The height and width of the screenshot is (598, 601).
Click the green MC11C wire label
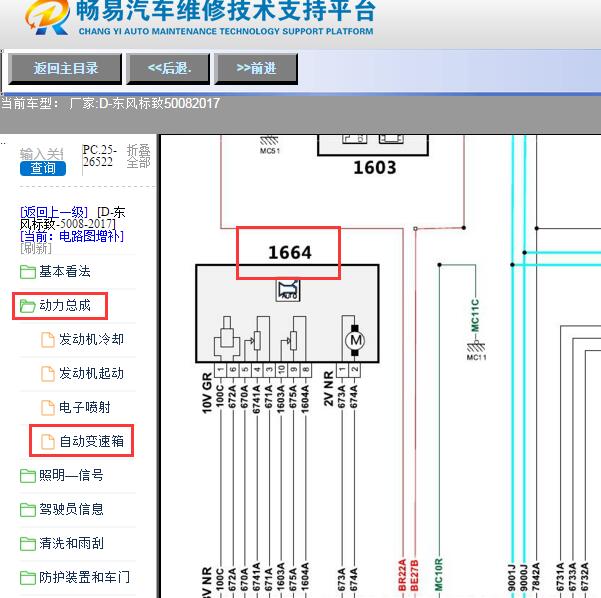475,315
